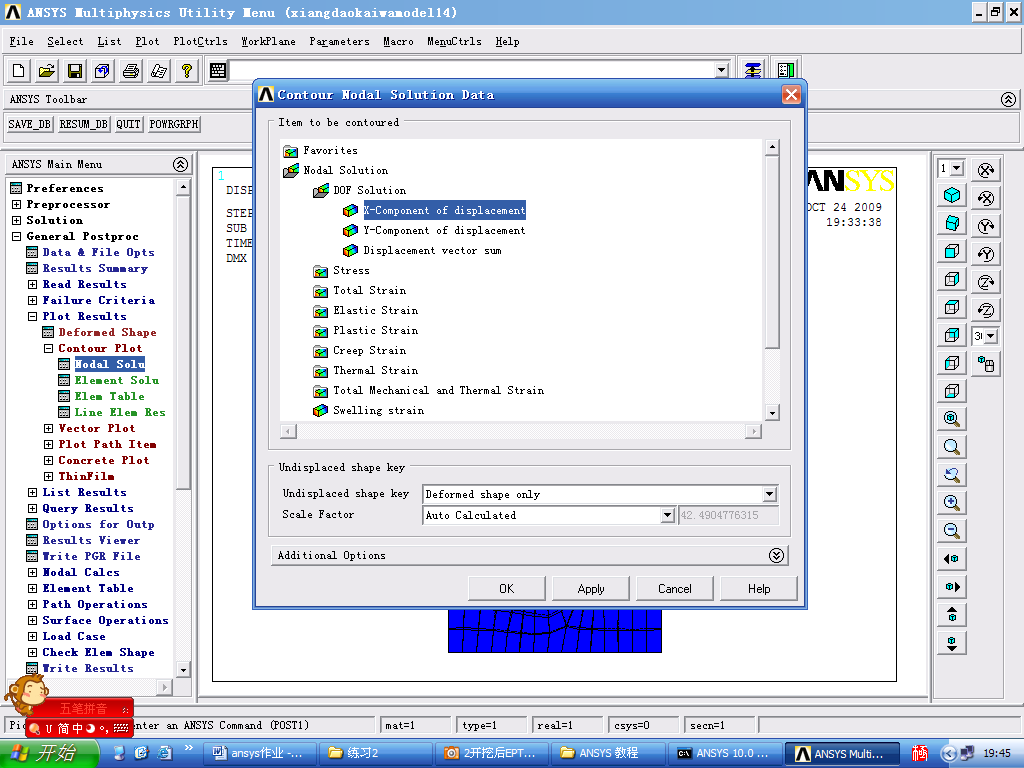
Task: Click the Zoom In magnifier icon
Action: (x=952, y=503)
